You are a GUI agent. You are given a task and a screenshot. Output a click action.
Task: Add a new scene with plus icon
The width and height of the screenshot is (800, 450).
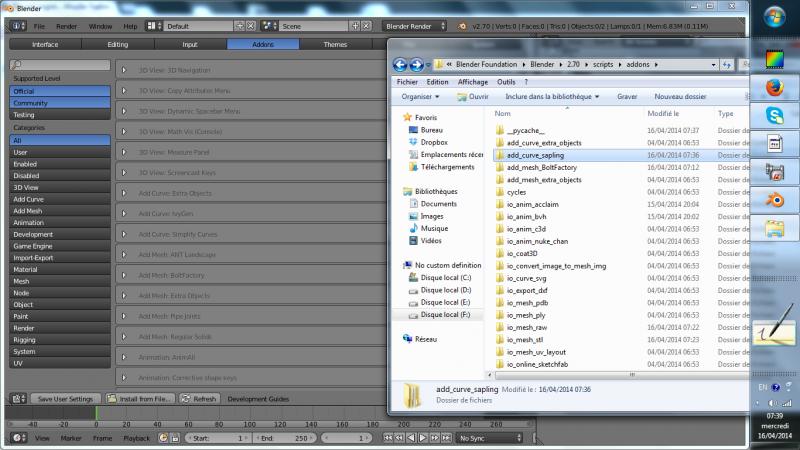(355, 26)
